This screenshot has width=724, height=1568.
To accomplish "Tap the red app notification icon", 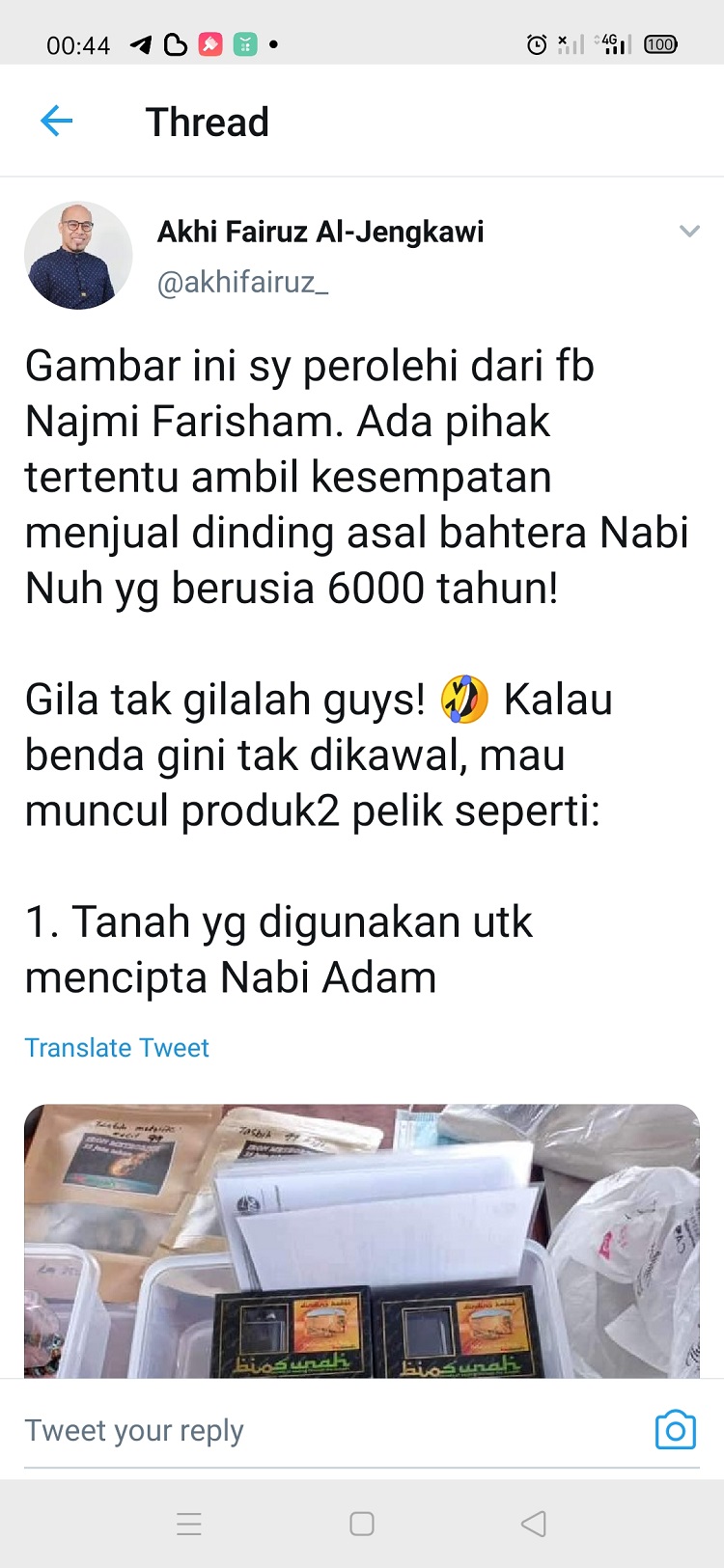I will pos(210,44).
